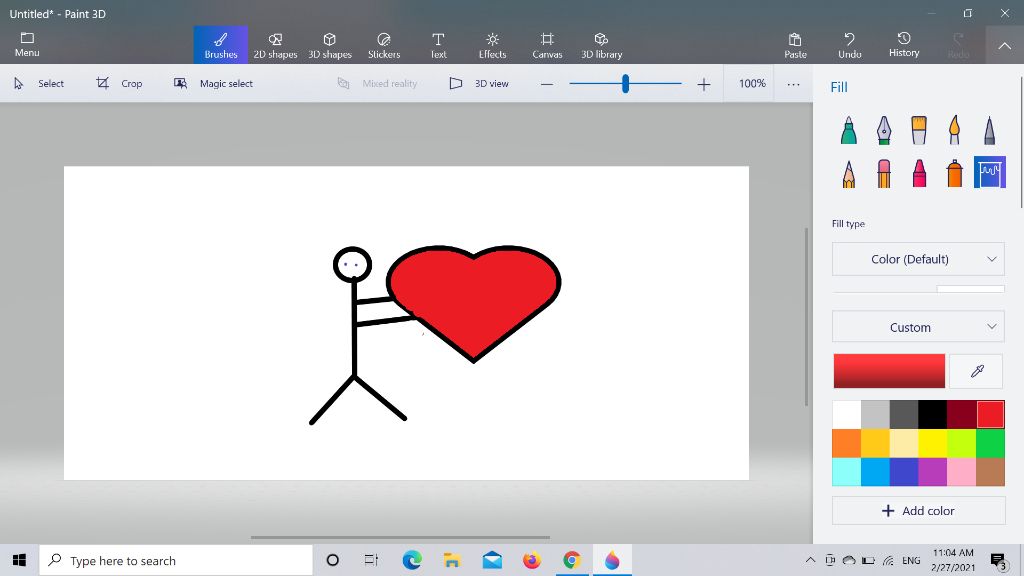This screenshot has height=576, width=1024.
Task: Click the zoom in plus button
Action: click(x=704, y=85)
